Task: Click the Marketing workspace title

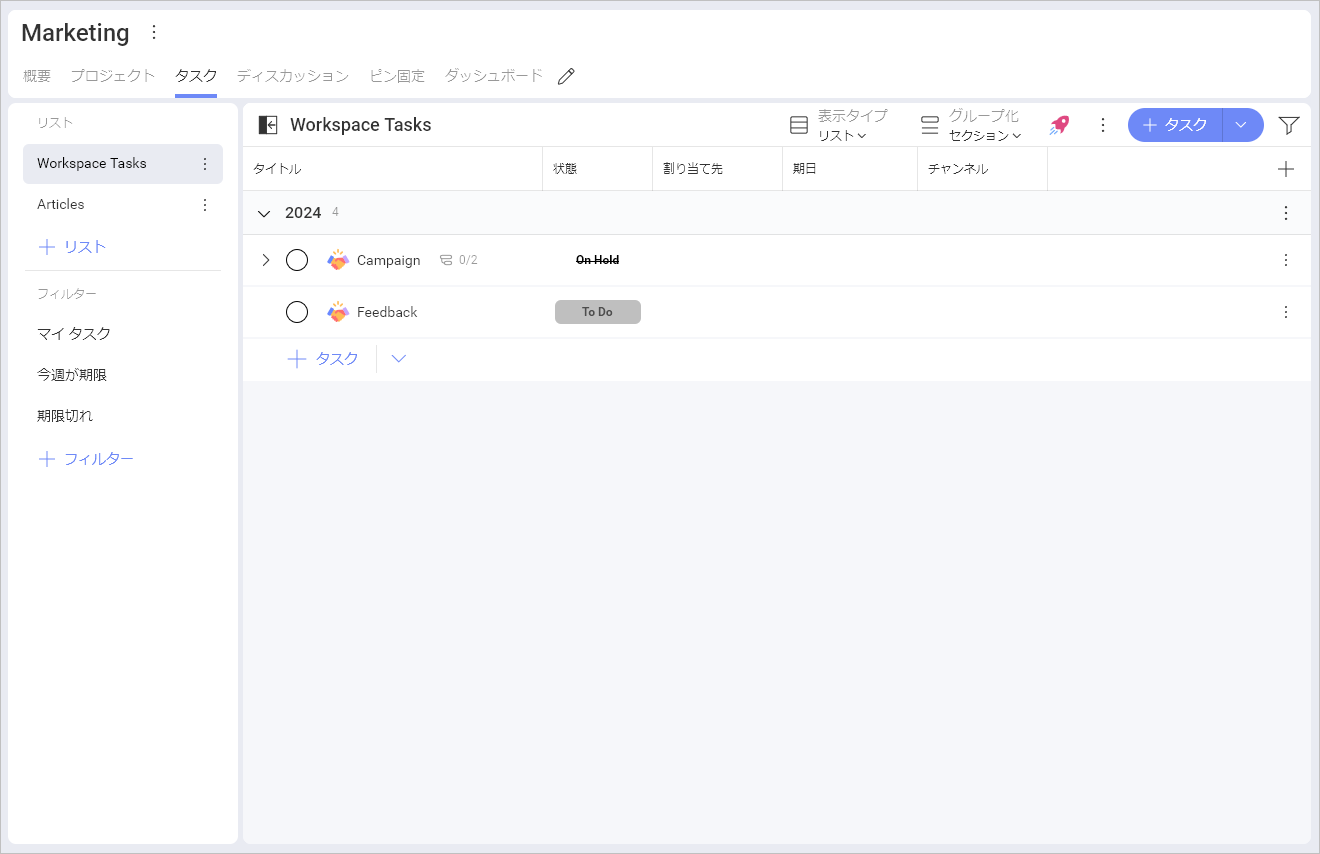Action: [75, 33]
